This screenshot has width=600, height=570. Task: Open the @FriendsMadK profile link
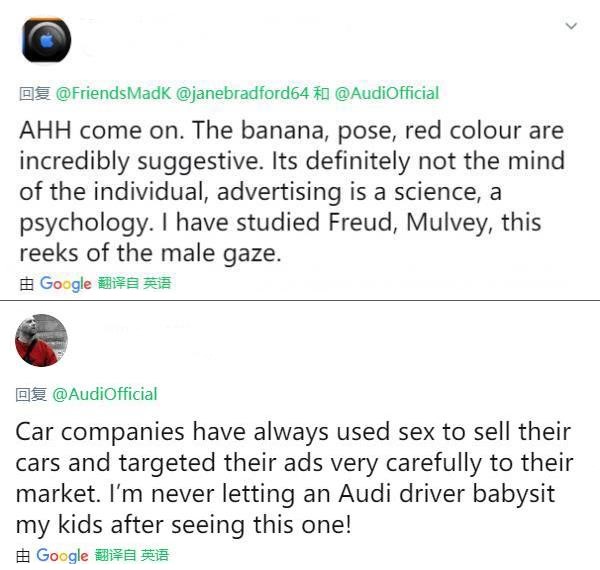pyautogui.click(x=113, y=93)
